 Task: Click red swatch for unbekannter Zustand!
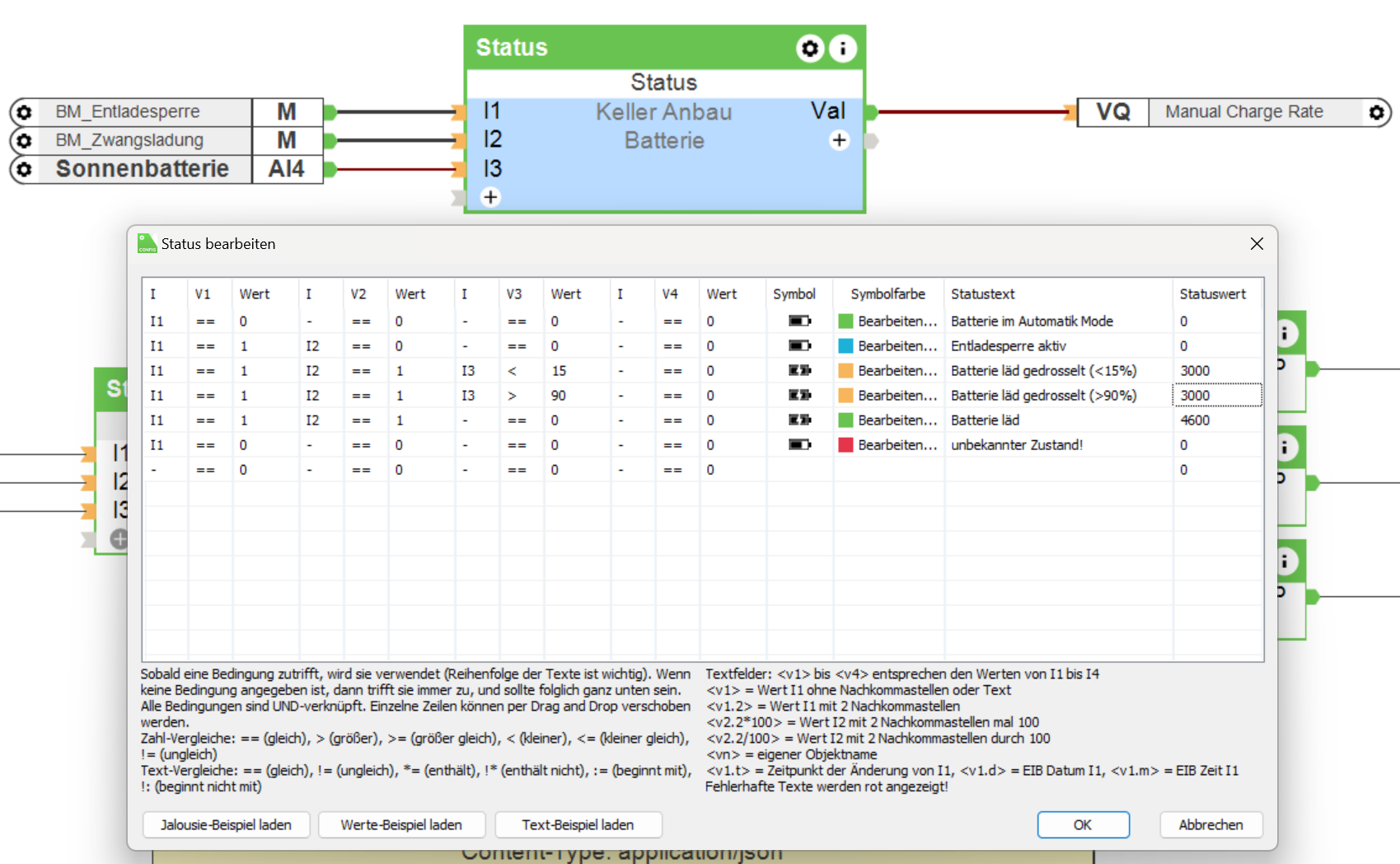pos(845,445)
